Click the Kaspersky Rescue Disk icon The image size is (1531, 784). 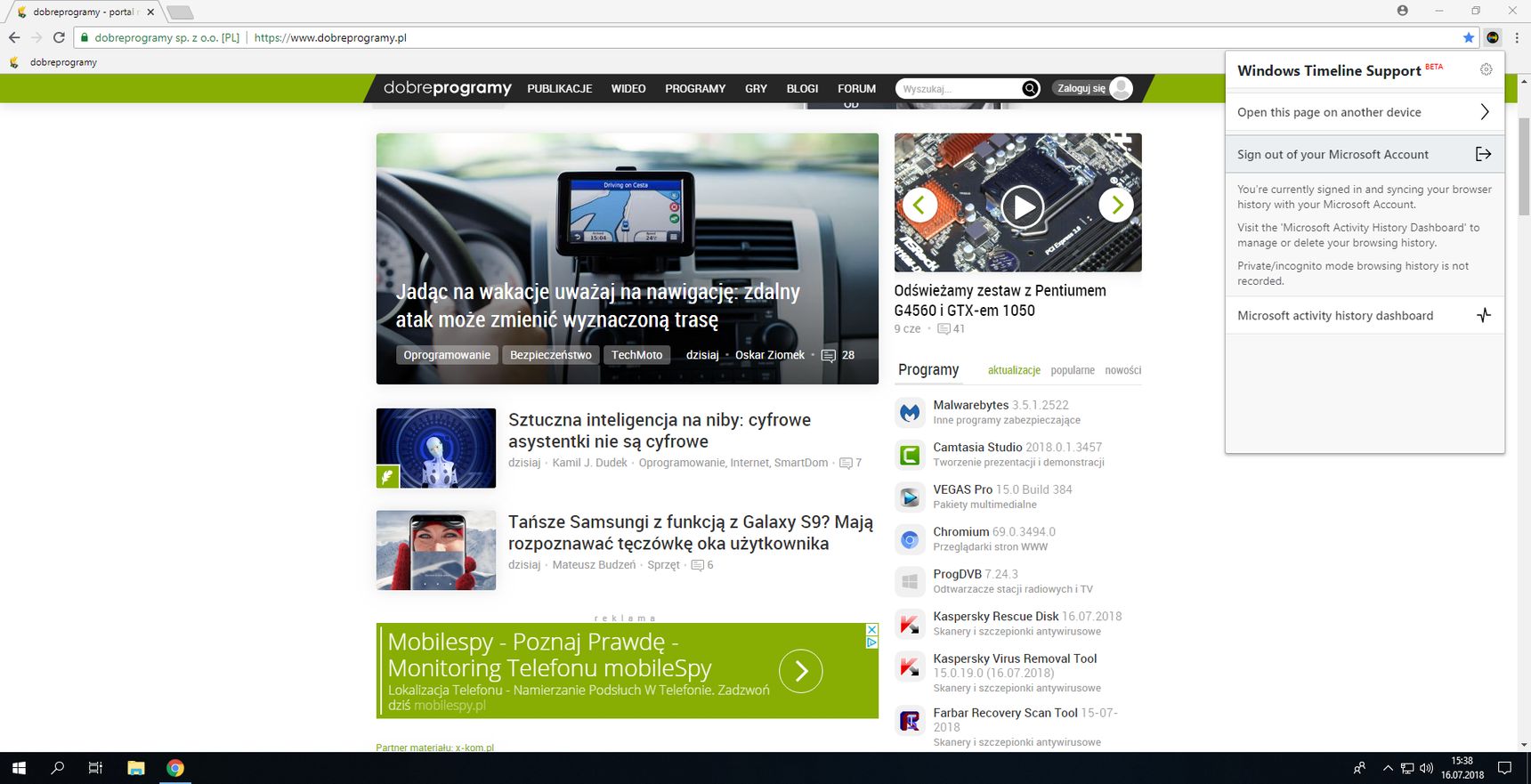pyautogui.click(x=910, y=624)
